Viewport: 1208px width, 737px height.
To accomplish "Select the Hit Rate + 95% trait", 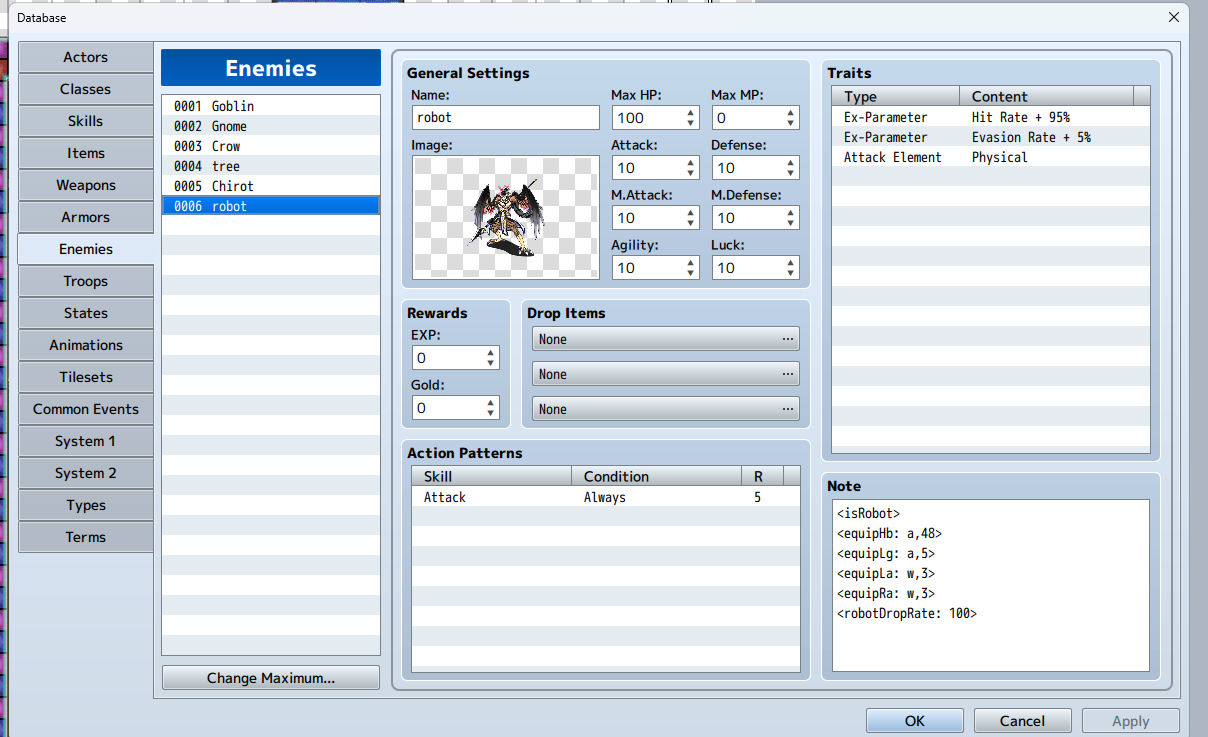I will (991, 117).
